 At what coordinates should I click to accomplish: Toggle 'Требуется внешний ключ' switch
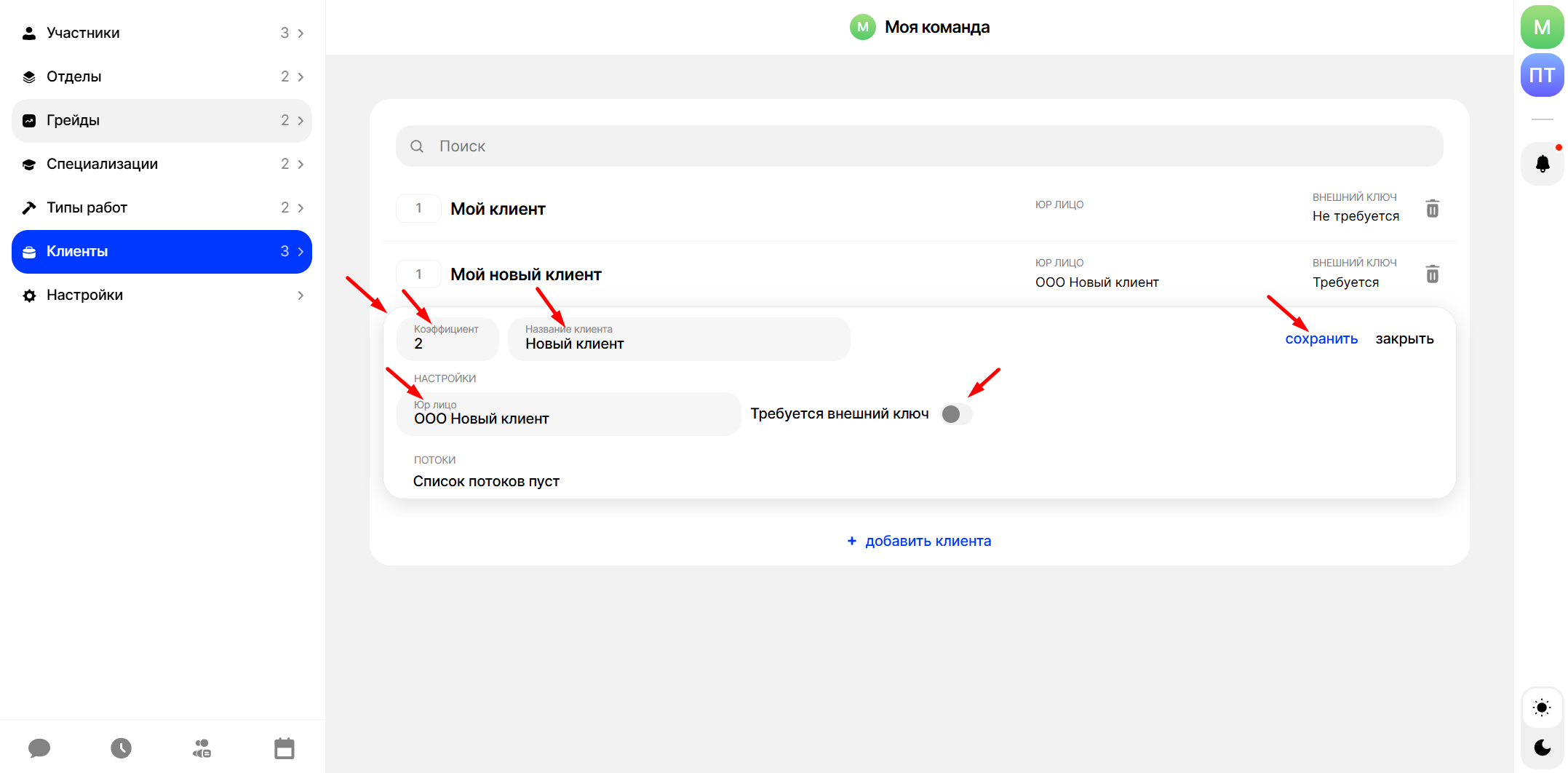point(956,414)
